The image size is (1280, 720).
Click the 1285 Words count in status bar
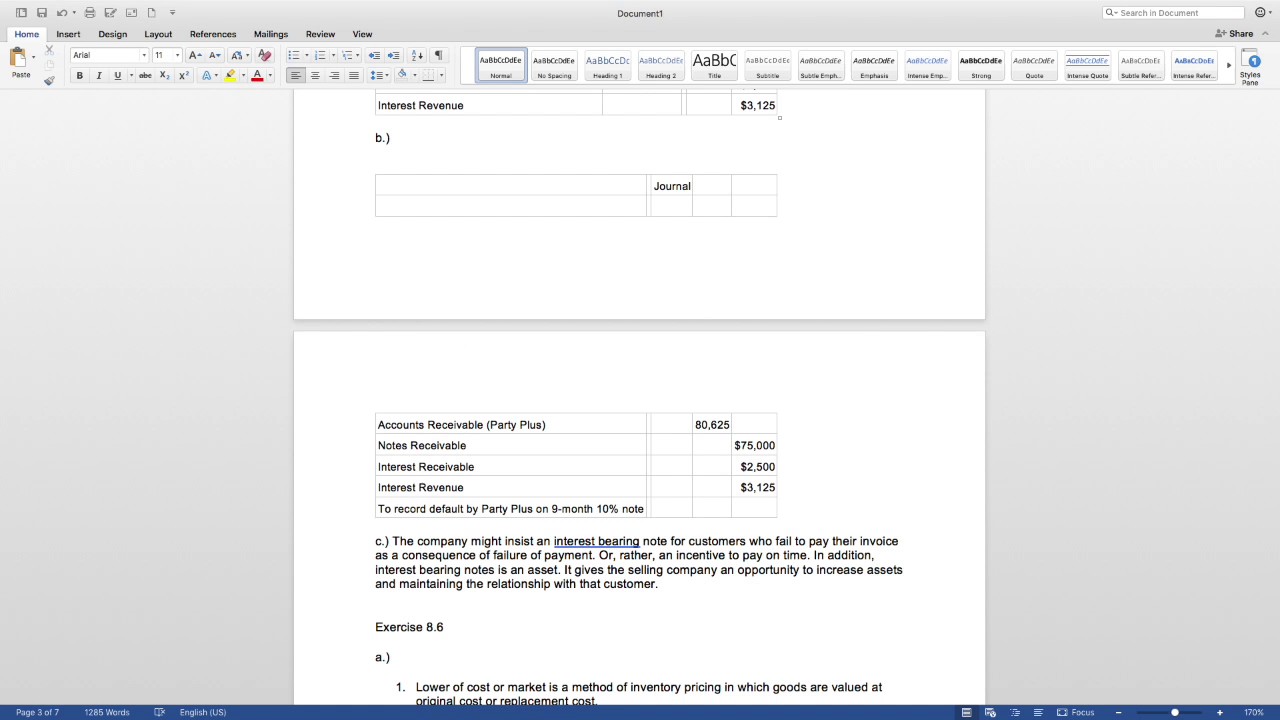(x=107, y=712)
